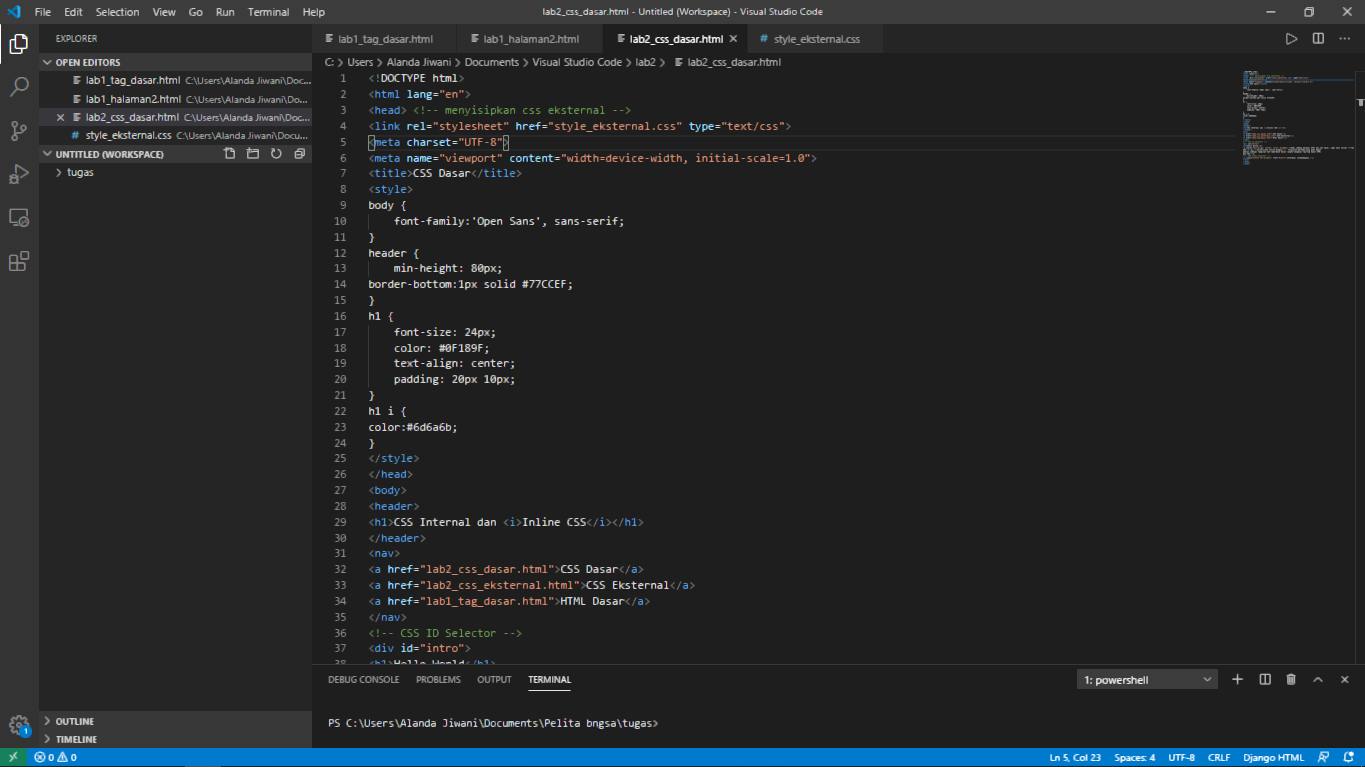Open the Explorer view in activity bar
This screenshot has width=1365, height=767.
tap(19, 43)
